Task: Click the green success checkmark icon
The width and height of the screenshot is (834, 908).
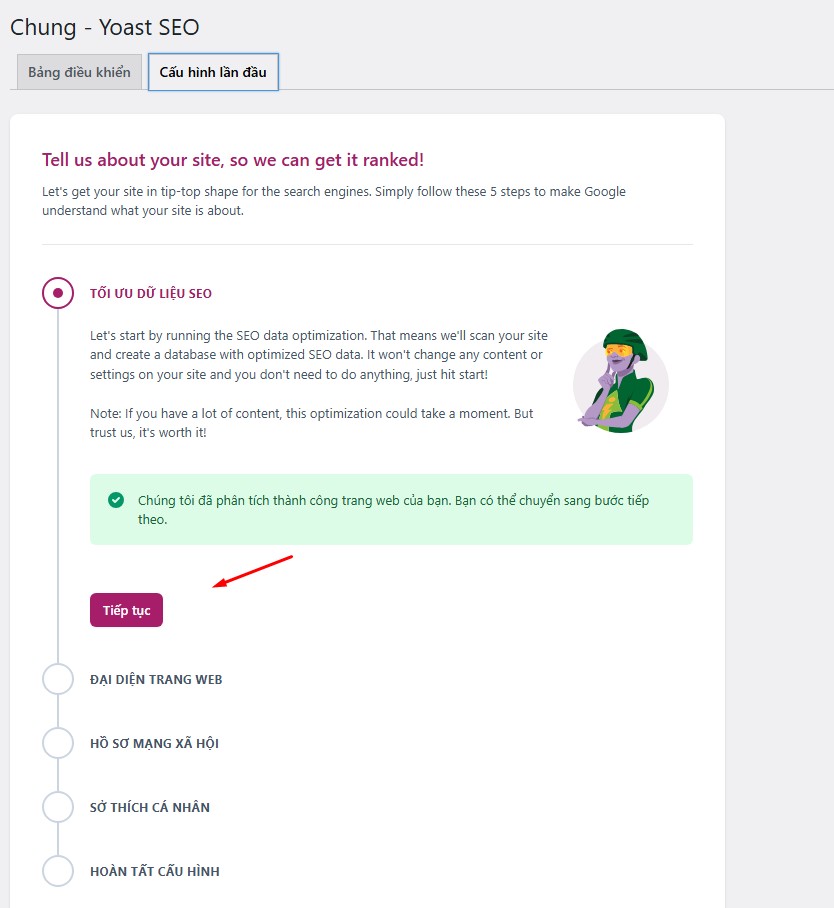Action: [x=117, y=500]
